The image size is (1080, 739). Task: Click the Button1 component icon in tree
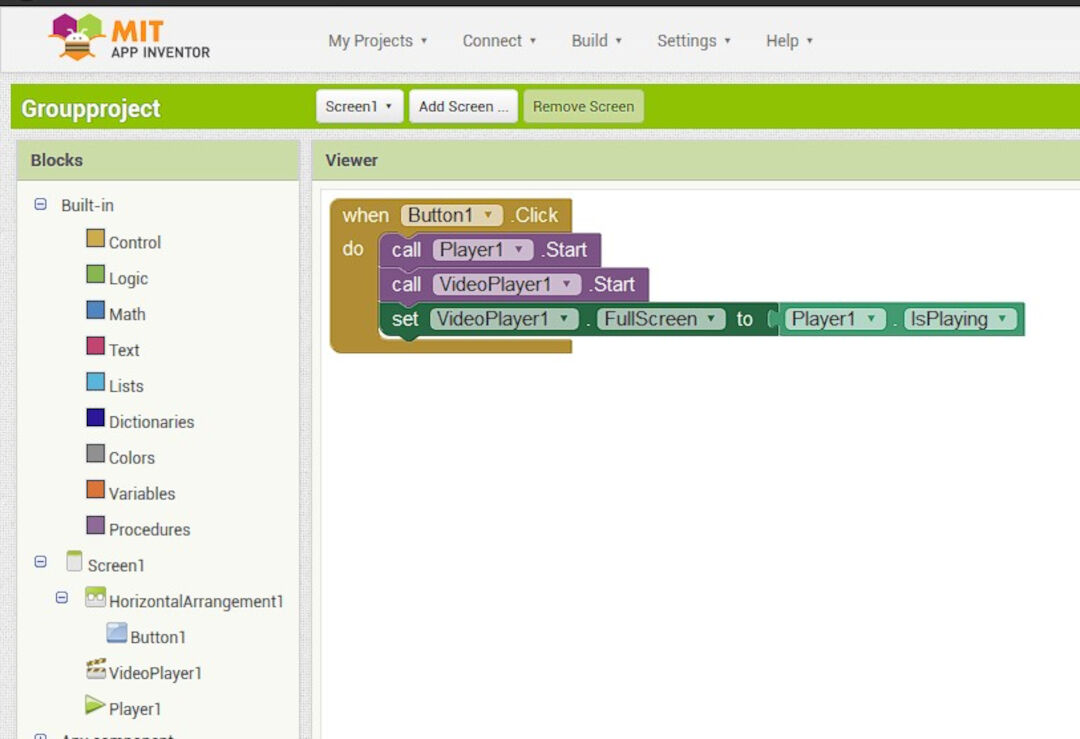click(x=117, y=633)
